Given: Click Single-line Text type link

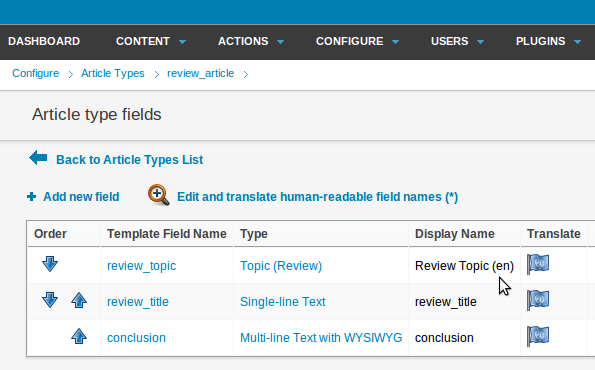Looking at the screenshot, I should click(283, 302).
